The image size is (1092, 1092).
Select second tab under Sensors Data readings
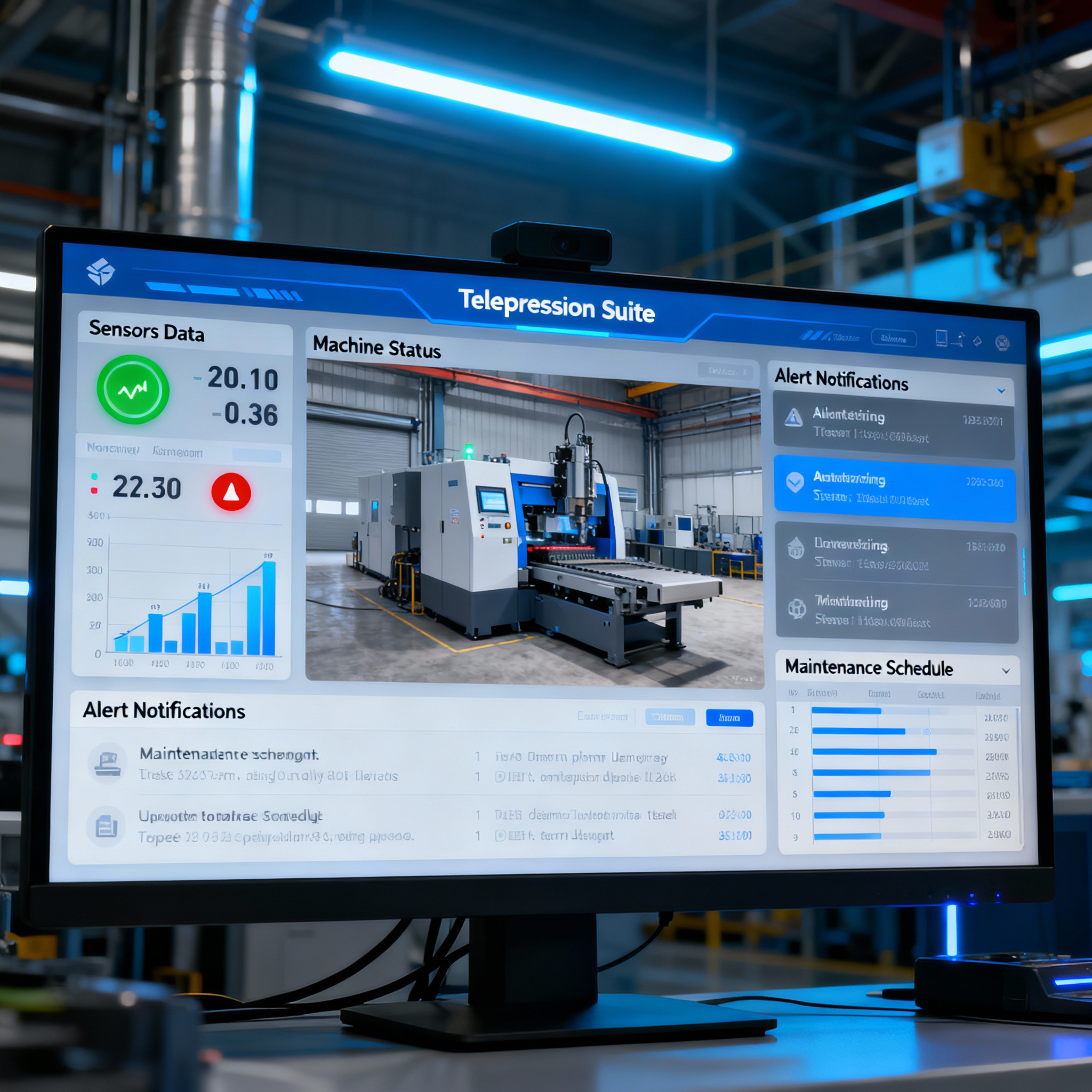177,452
